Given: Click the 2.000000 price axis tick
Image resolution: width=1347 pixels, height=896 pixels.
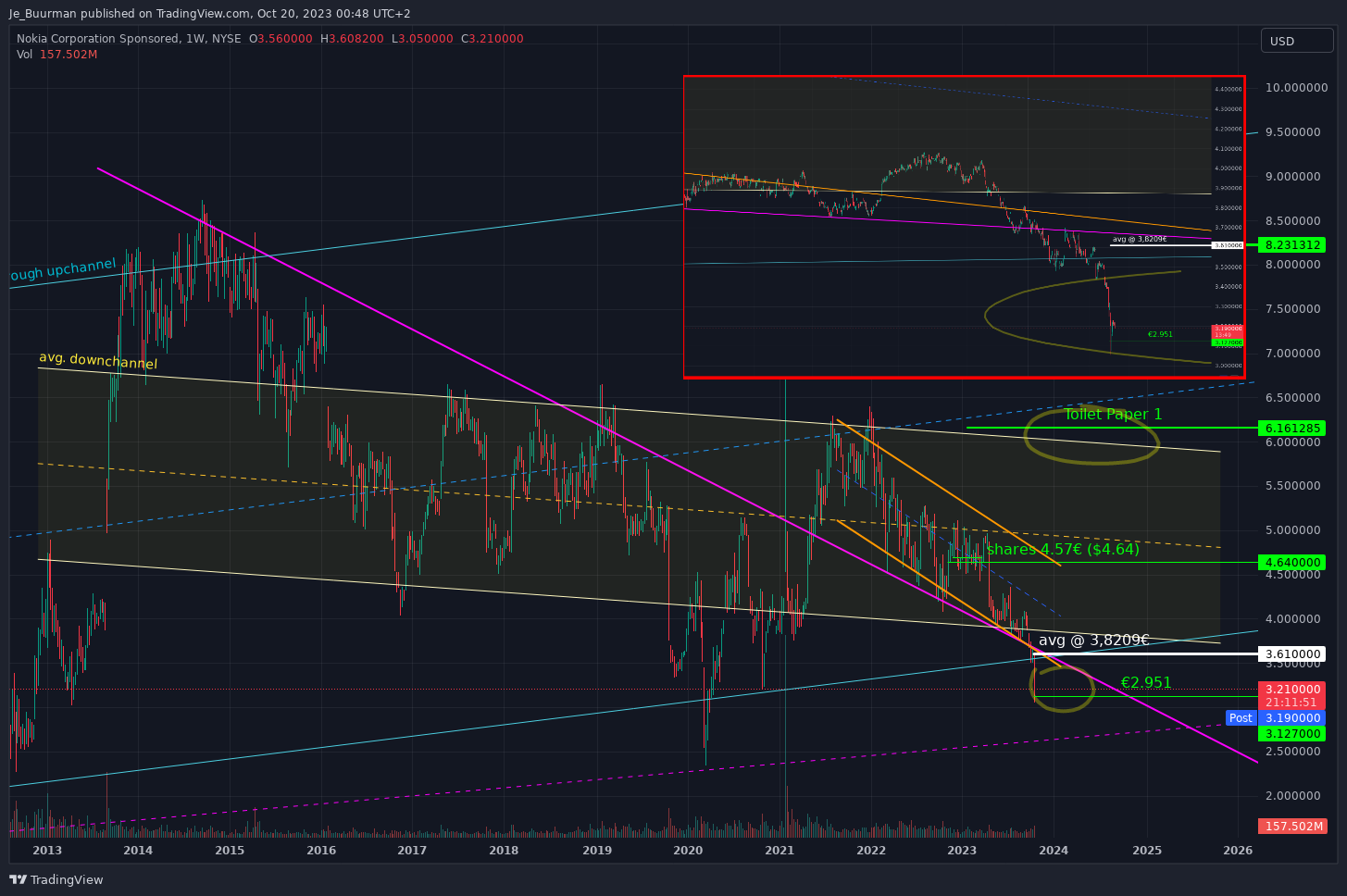Looking at the screenshot, I should tap(1292, 795).
